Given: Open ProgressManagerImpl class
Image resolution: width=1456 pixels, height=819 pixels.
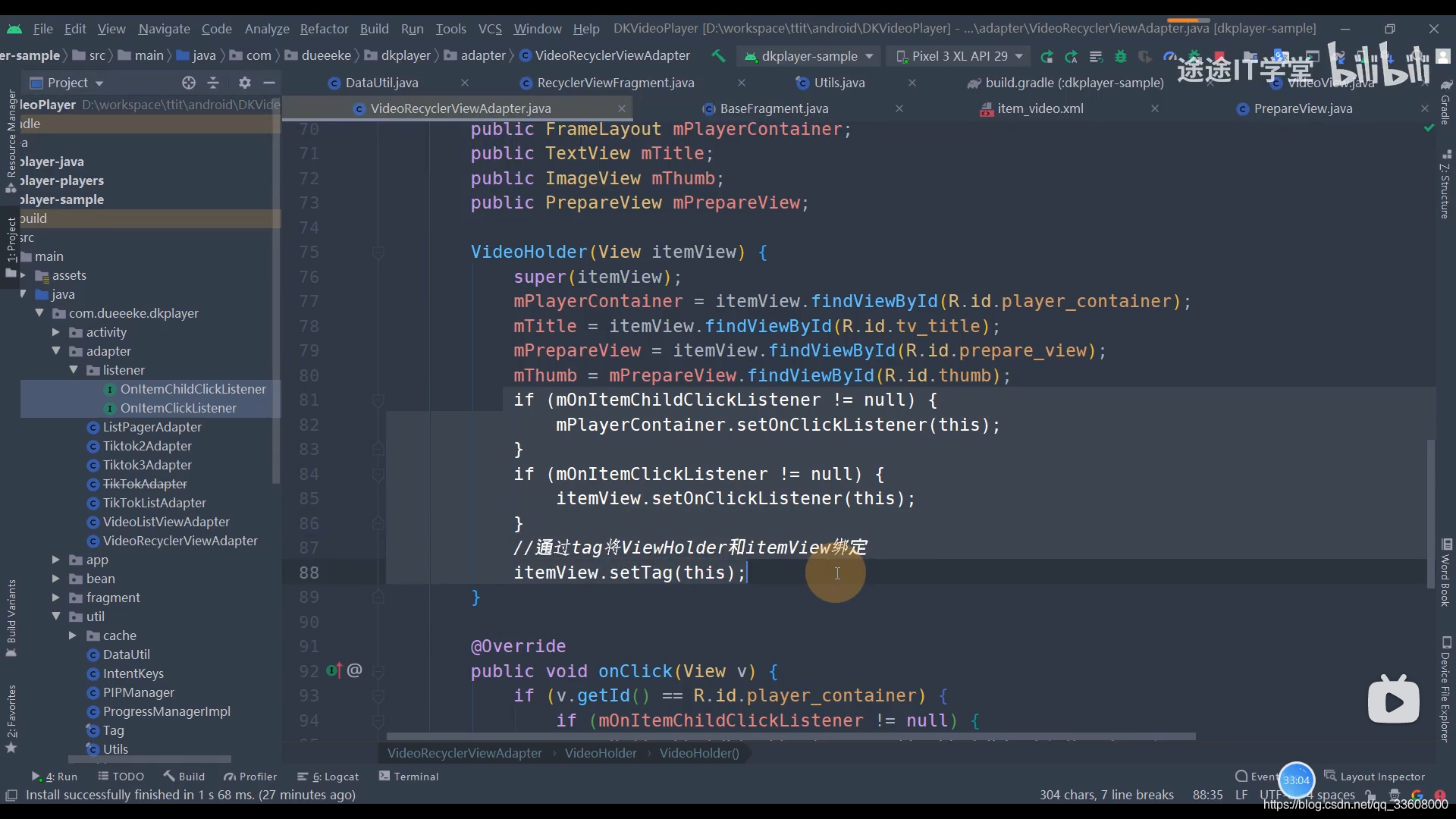Looking at the screenshot, I should [166, 711].
